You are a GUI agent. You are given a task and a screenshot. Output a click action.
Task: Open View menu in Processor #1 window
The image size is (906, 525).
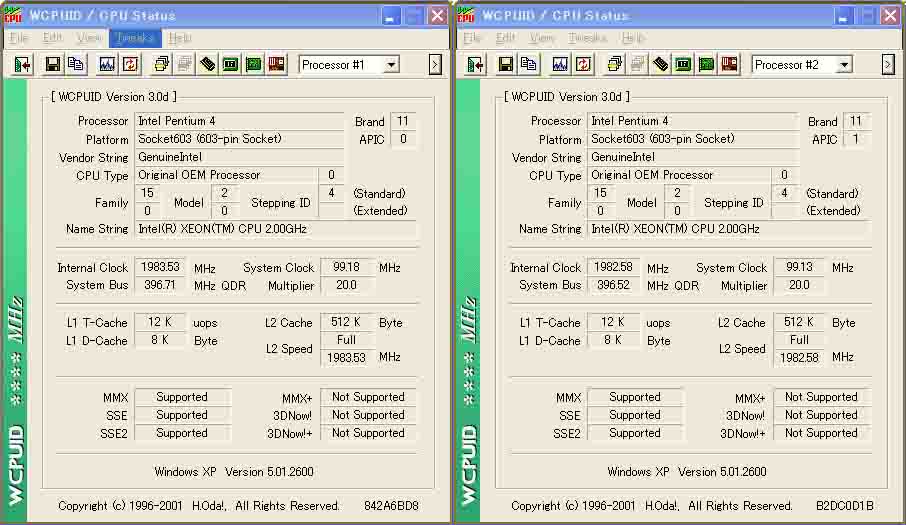pos(89,38)
